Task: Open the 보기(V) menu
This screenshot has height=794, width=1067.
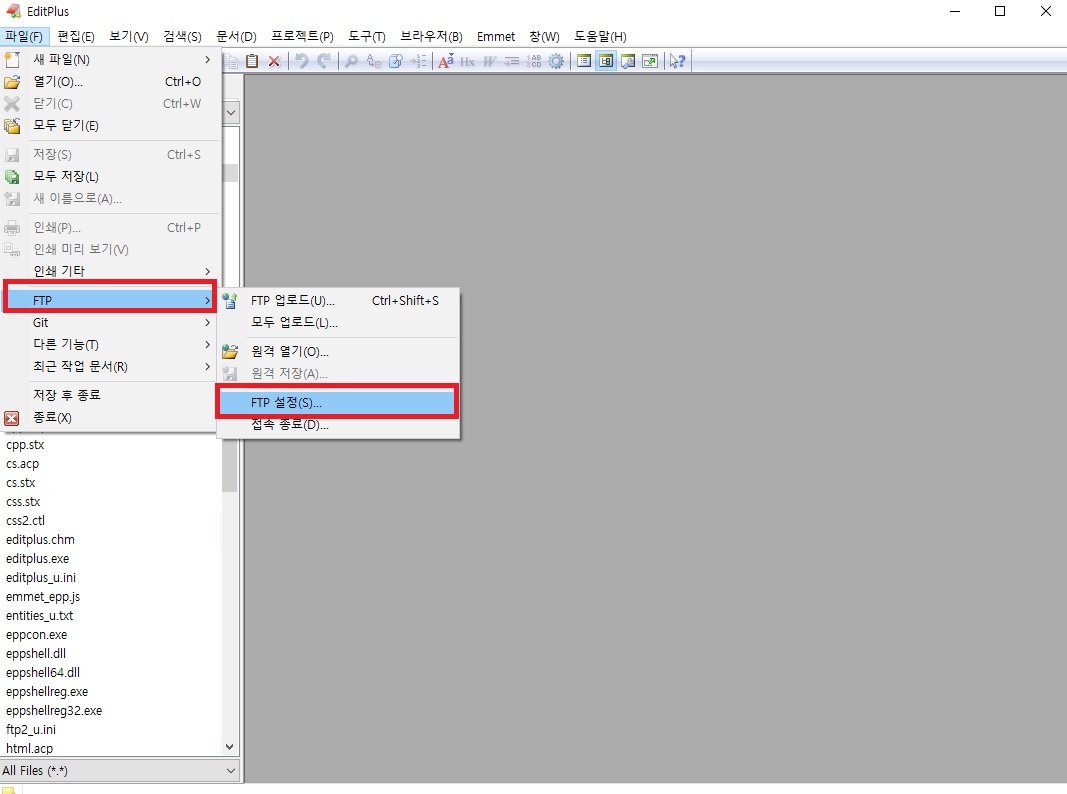Action: (x=129, y=36)
